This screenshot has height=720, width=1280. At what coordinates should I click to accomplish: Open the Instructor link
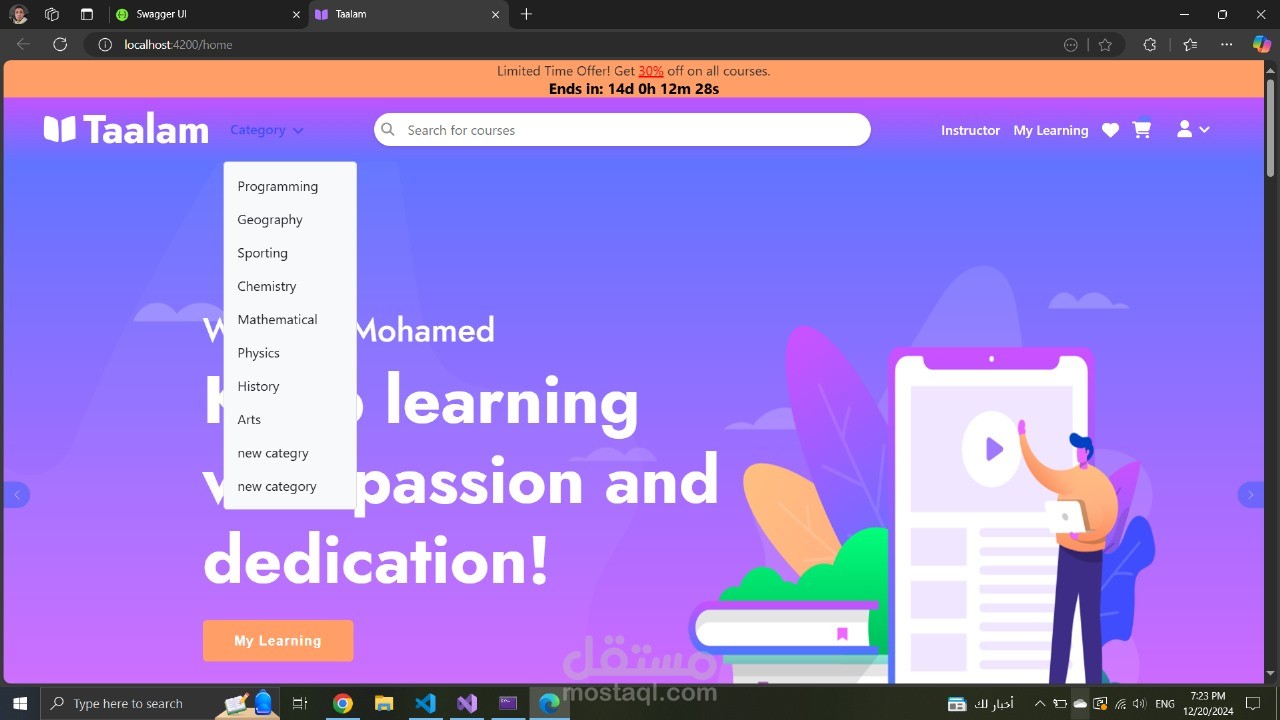(970, 130)
